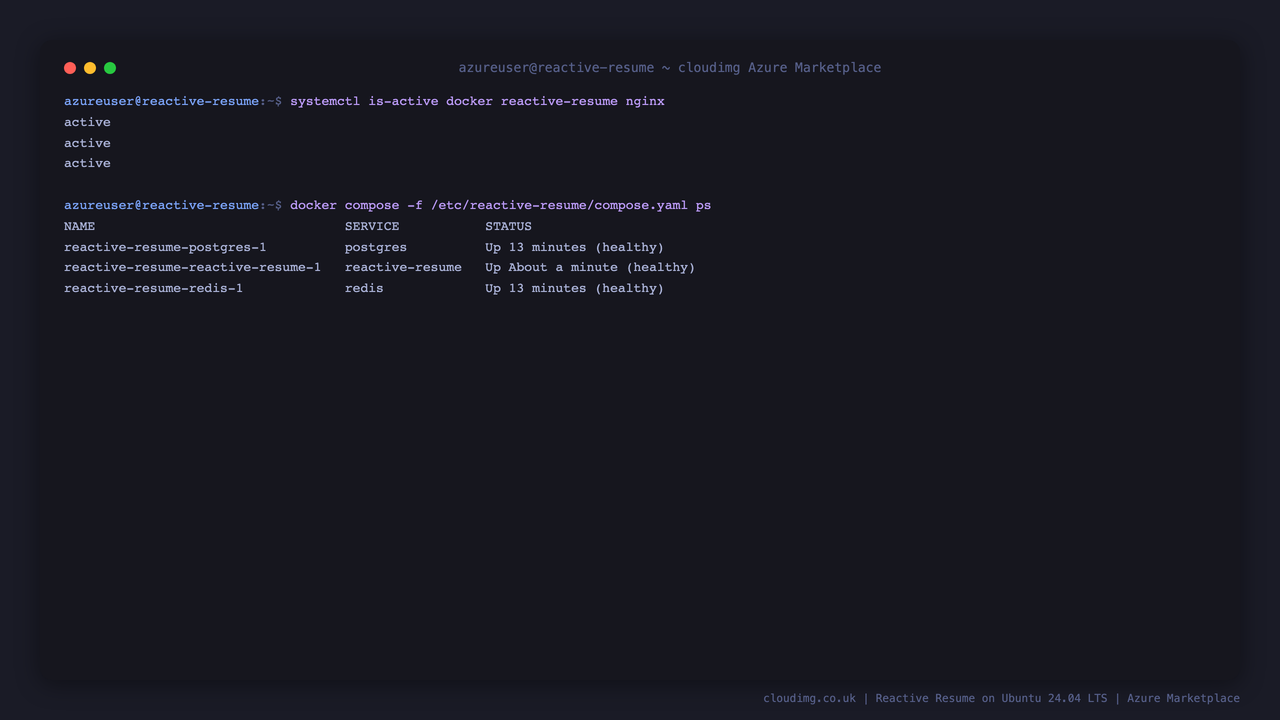Image resolution: width=1280 pixels, height=720 pixels.
Task: Click the NAME column header
Action: tap(79, 226)
